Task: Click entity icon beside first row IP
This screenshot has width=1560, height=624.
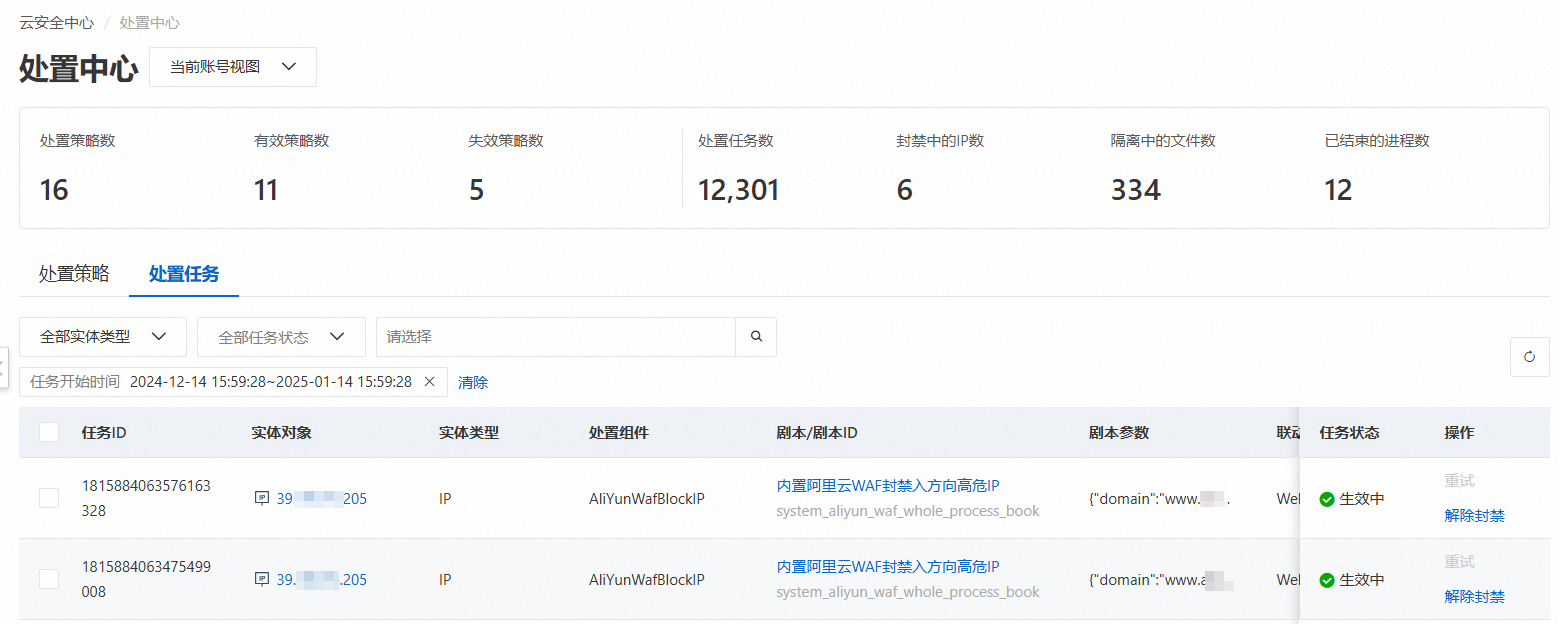Action: click(x=262, y=498)
